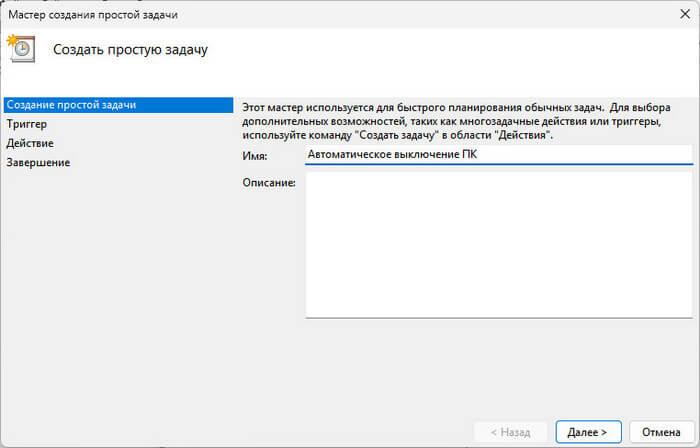Select the "Создание простой задачи" step

pyautogui.click(x=70, y=105)
